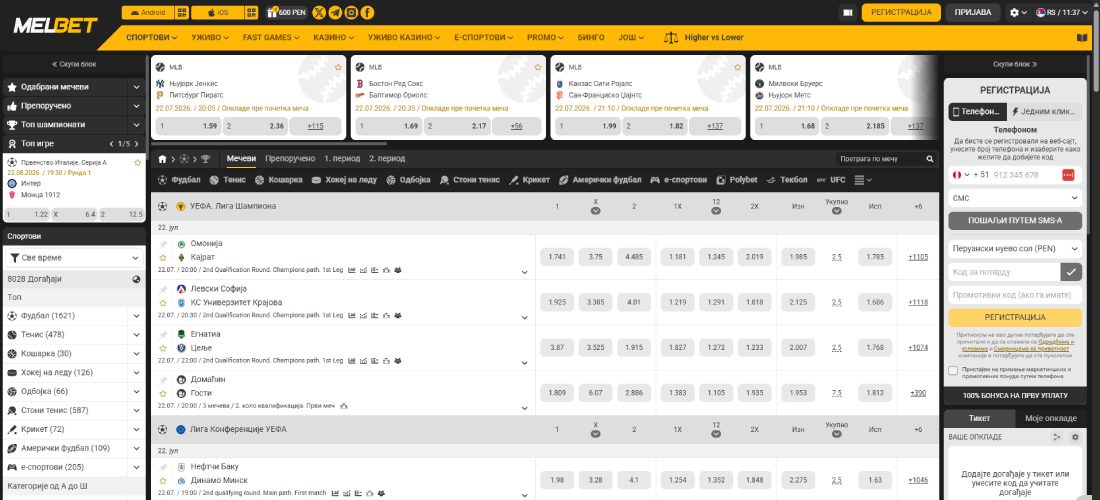The image size is (1100, 500).
Task: Open the Telegram social icon
Action: click(335, 13)
